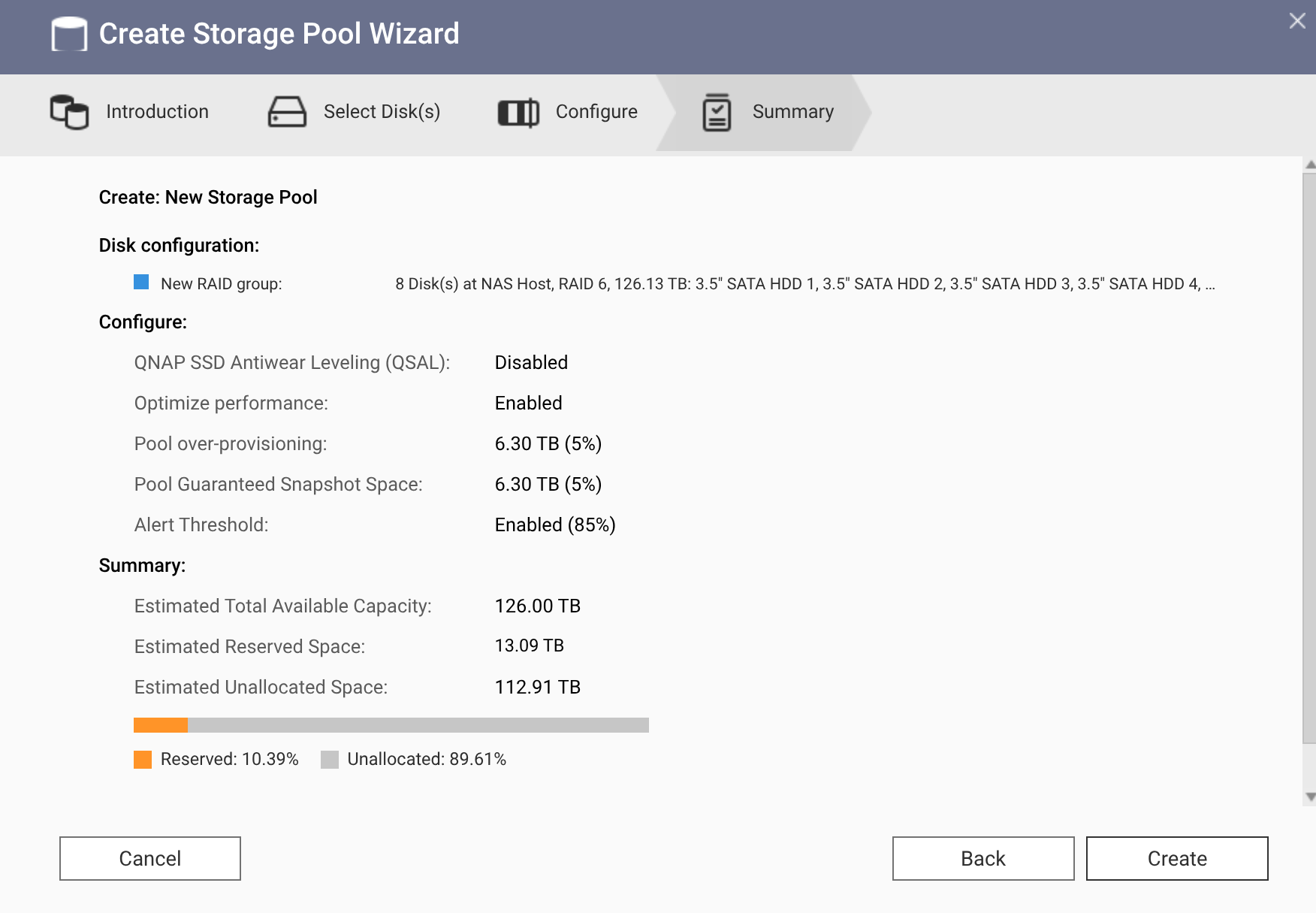Click the blue New RAID group swatch
This screenshot has height=913, width=1316.
(x=141, y=282)
